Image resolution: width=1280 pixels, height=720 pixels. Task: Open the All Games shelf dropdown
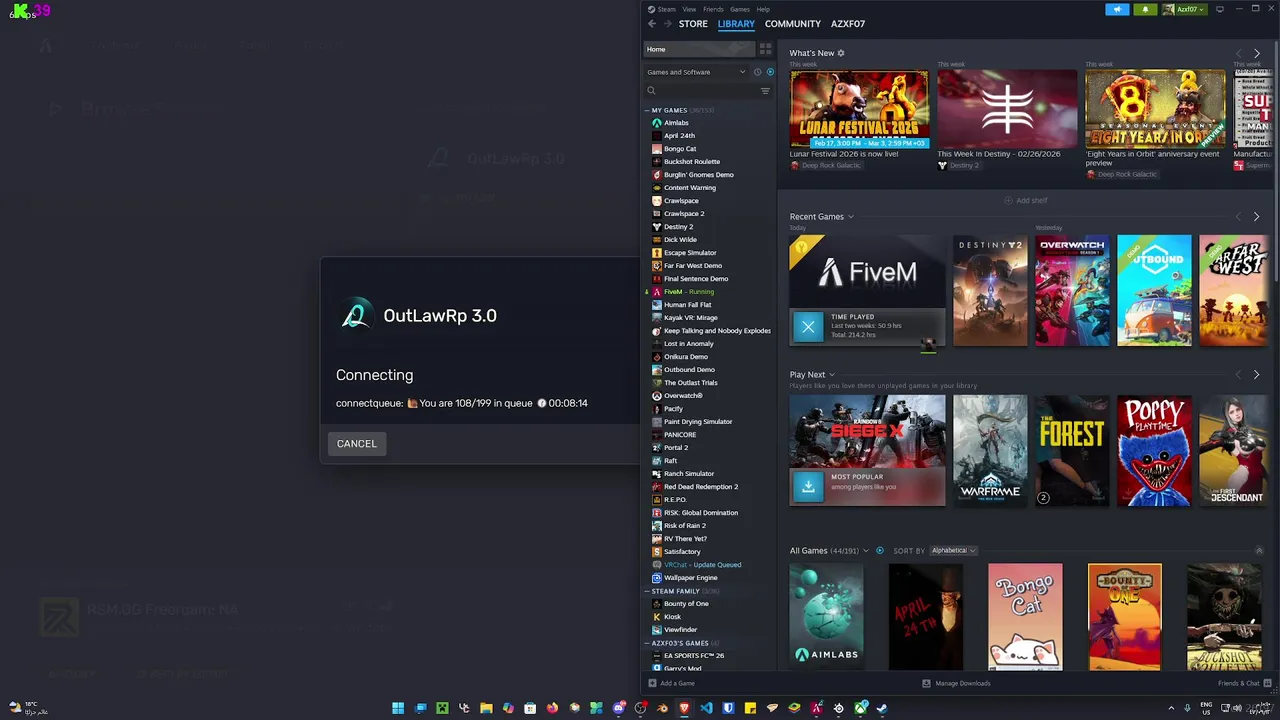pos(866,551)
